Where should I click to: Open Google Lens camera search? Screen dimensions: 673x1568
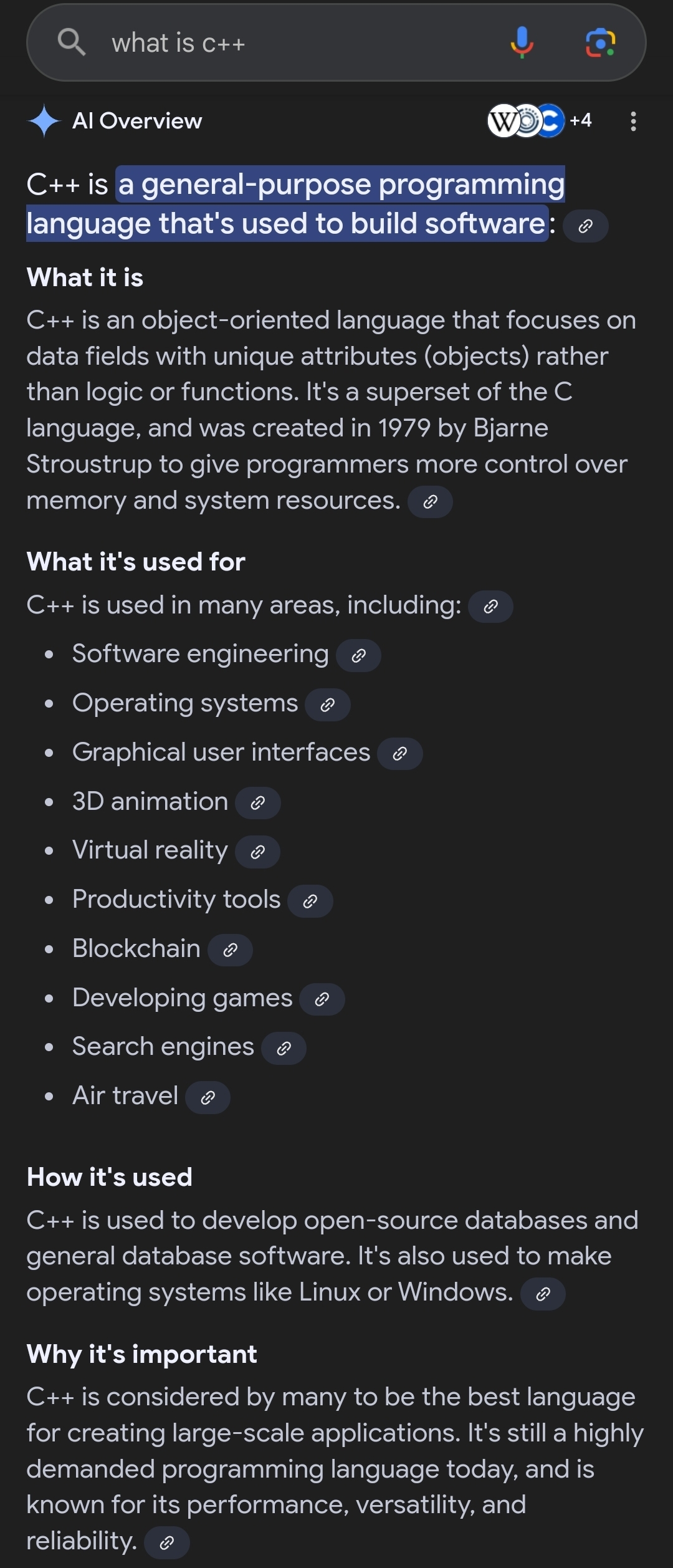pyautogui.click(x=601, y=43)
